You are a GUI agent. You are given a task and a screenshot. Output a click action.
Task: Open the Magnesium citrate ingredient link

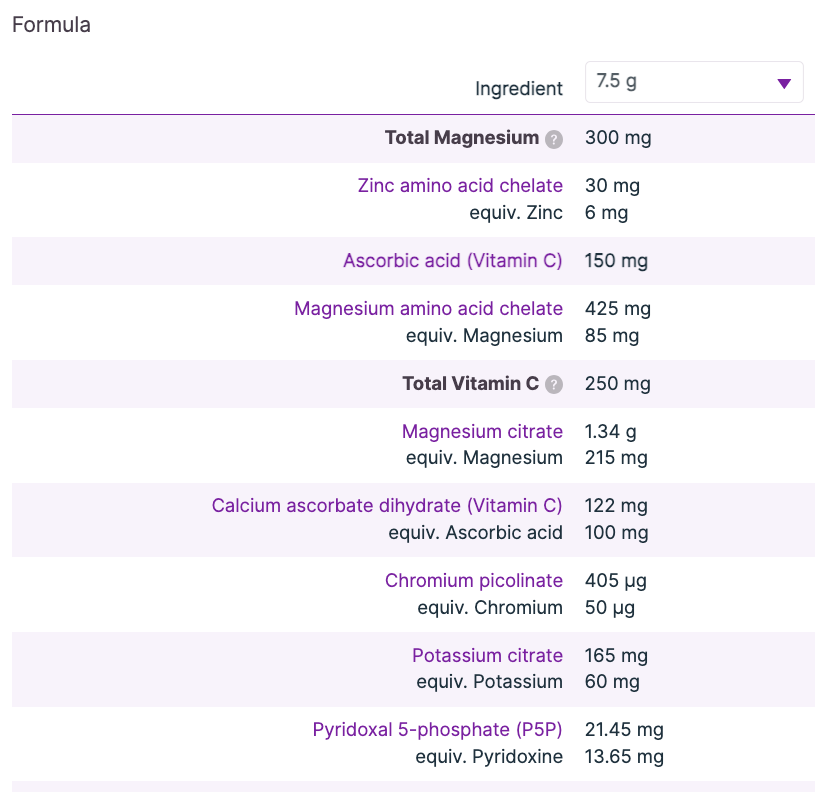(x=482, y=432)
